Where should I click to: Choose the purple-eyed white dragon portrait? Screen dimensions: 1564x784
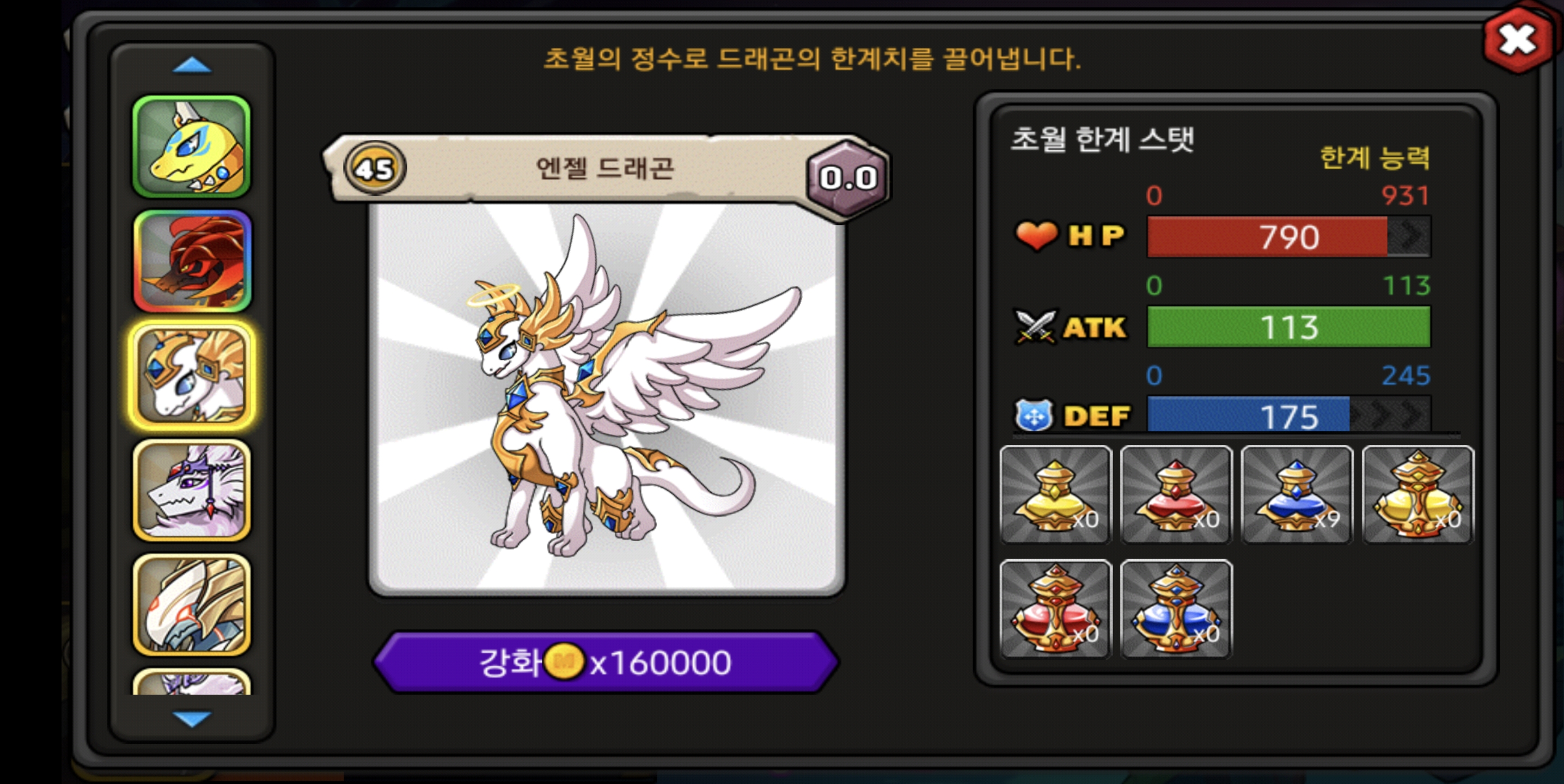pos(192,491)
